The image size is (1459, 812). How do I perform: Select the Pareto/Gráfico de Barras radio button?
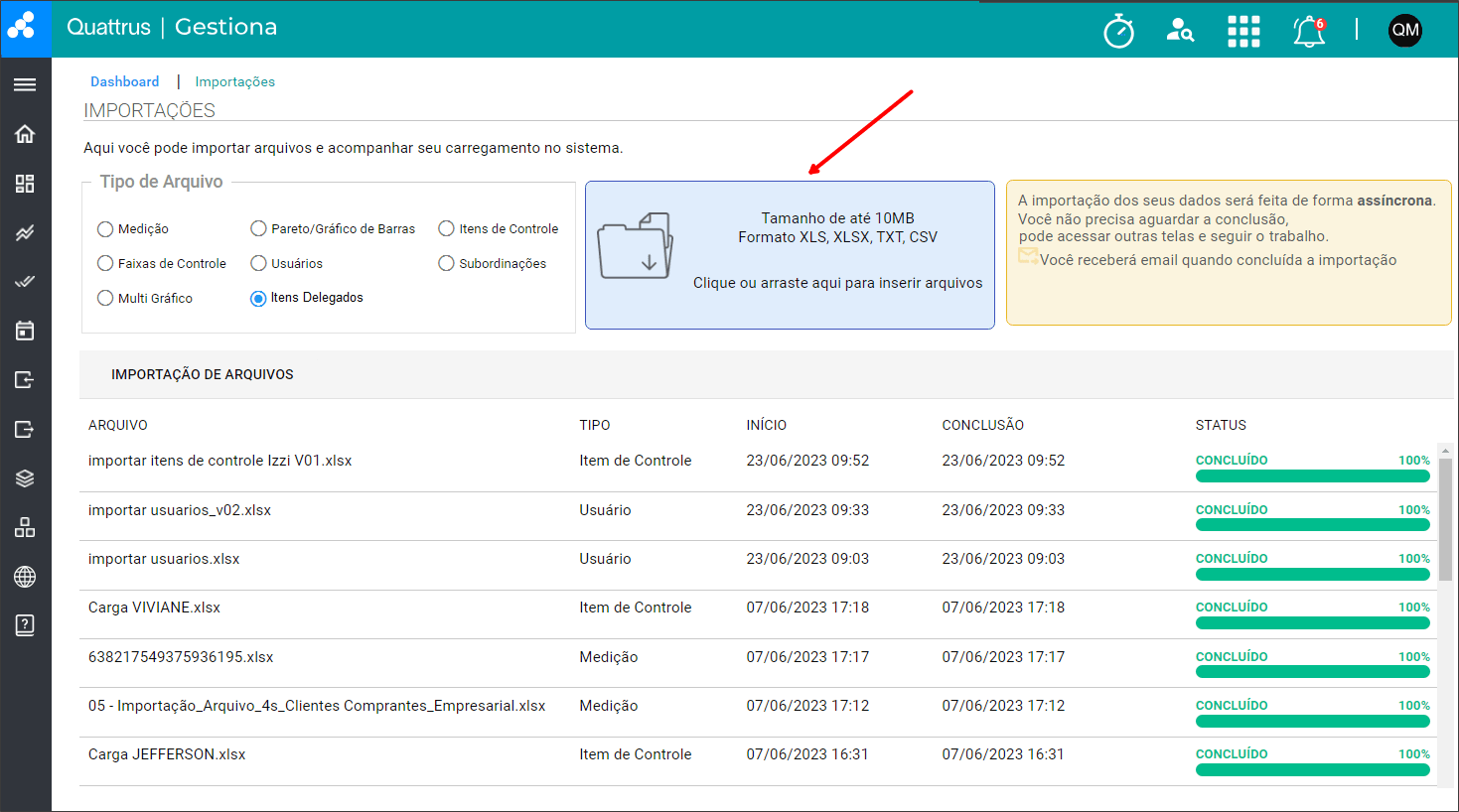pyautogui.click(x=258, y=228)
